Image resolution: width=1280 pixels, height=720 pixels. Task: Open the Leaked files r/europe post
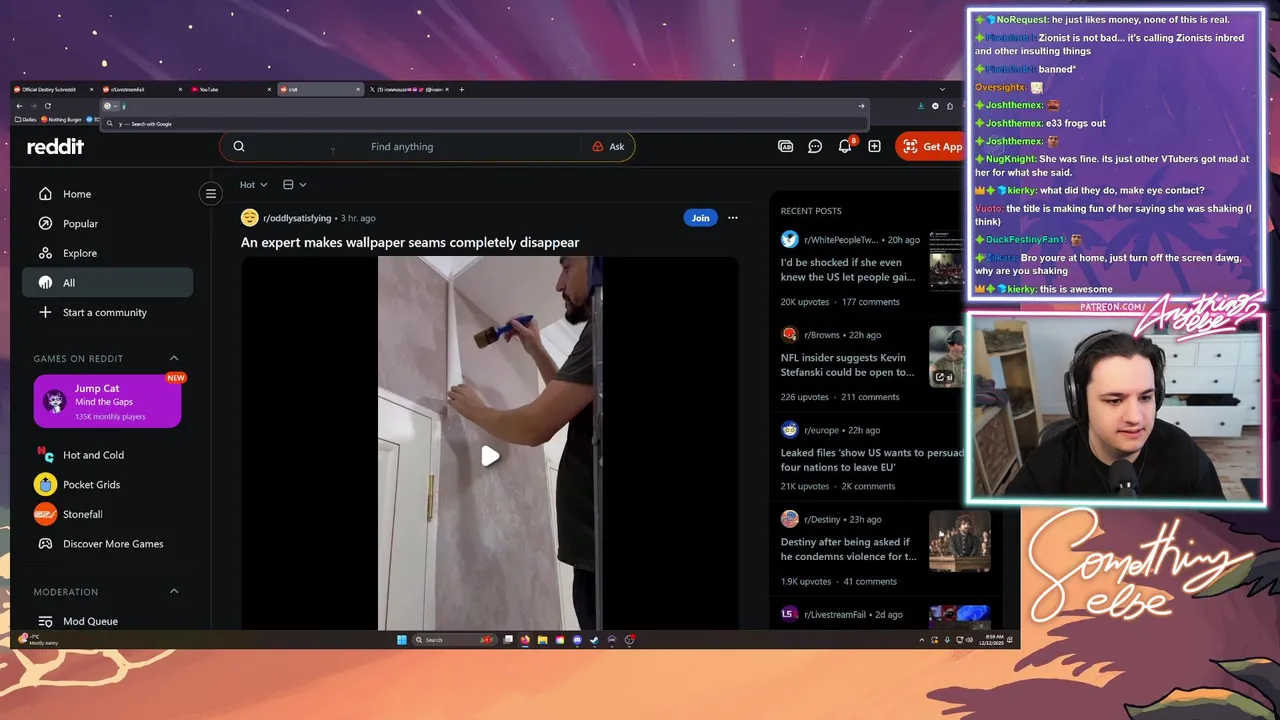[x=872, y=460]
